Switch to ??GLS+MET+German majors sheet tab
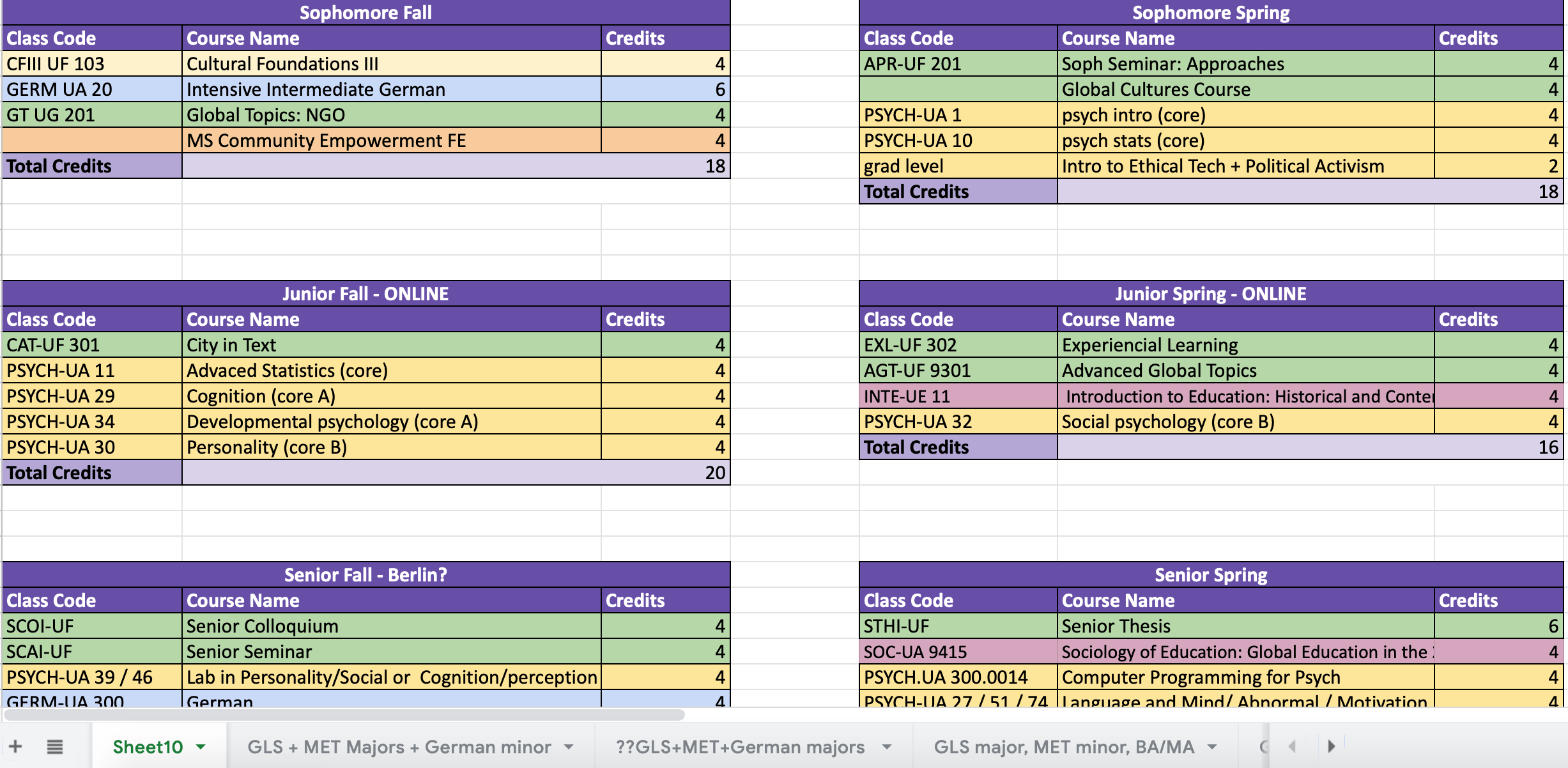Screen dimensions: 1568x768 (739, 746)
